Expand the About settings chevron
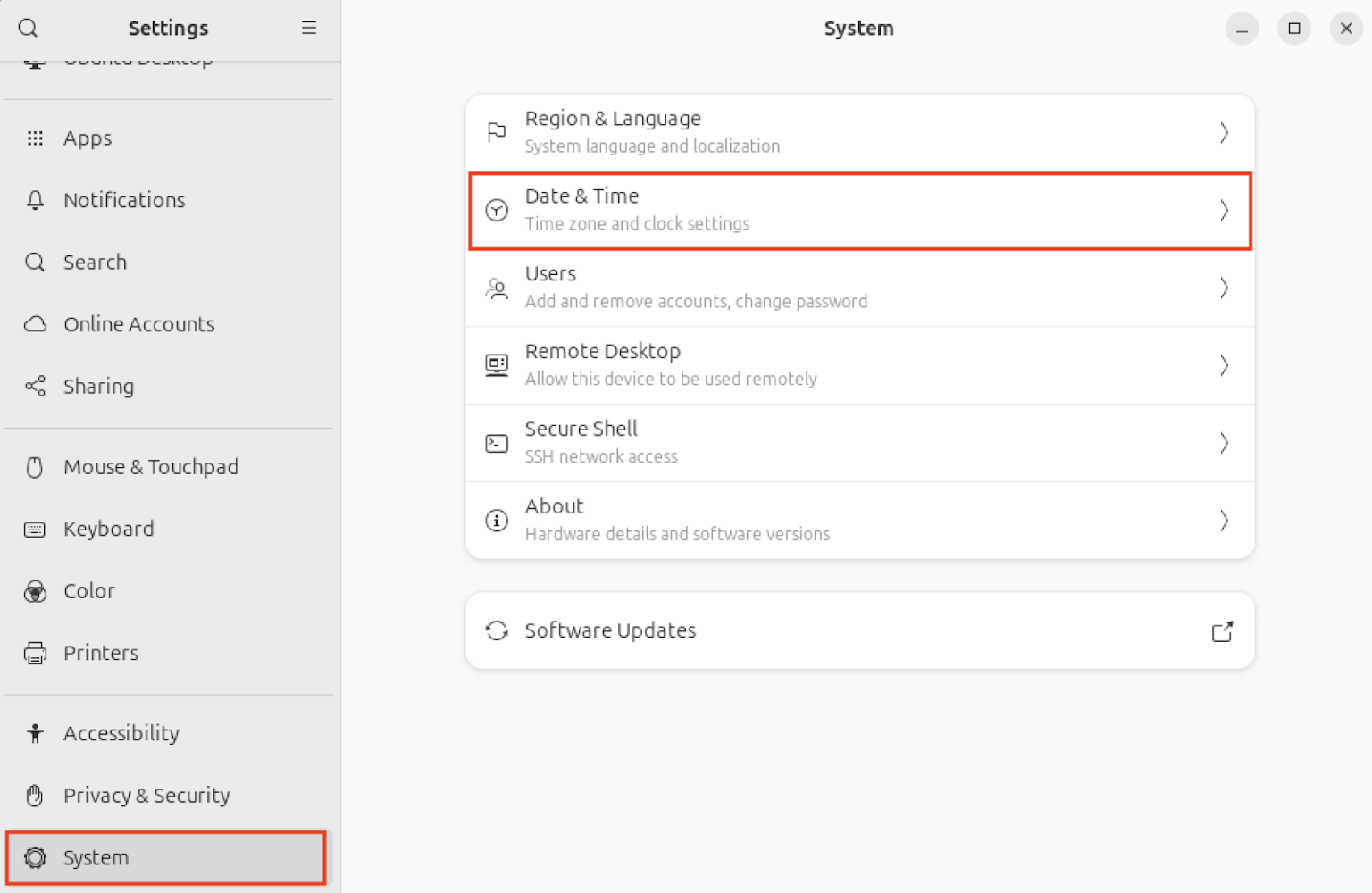Viewport: 1372px width, 893px height. [1224, 520]
